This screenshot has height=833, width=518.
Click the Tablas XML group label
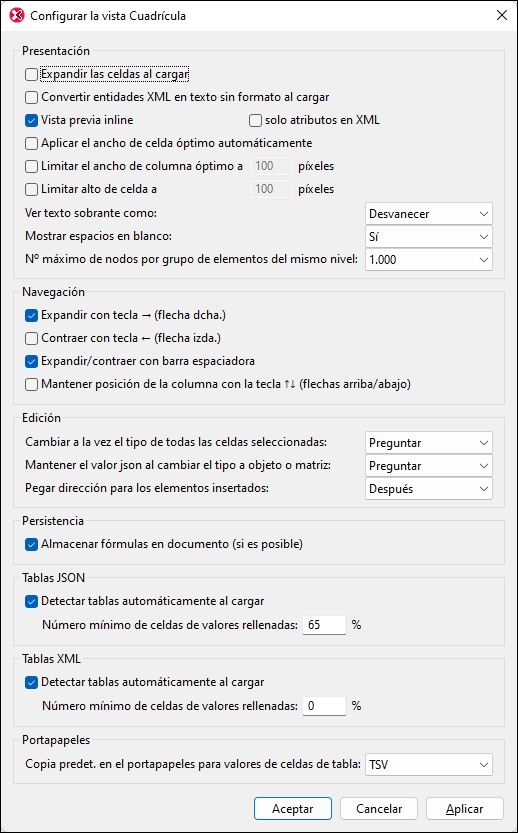(51, 659)
